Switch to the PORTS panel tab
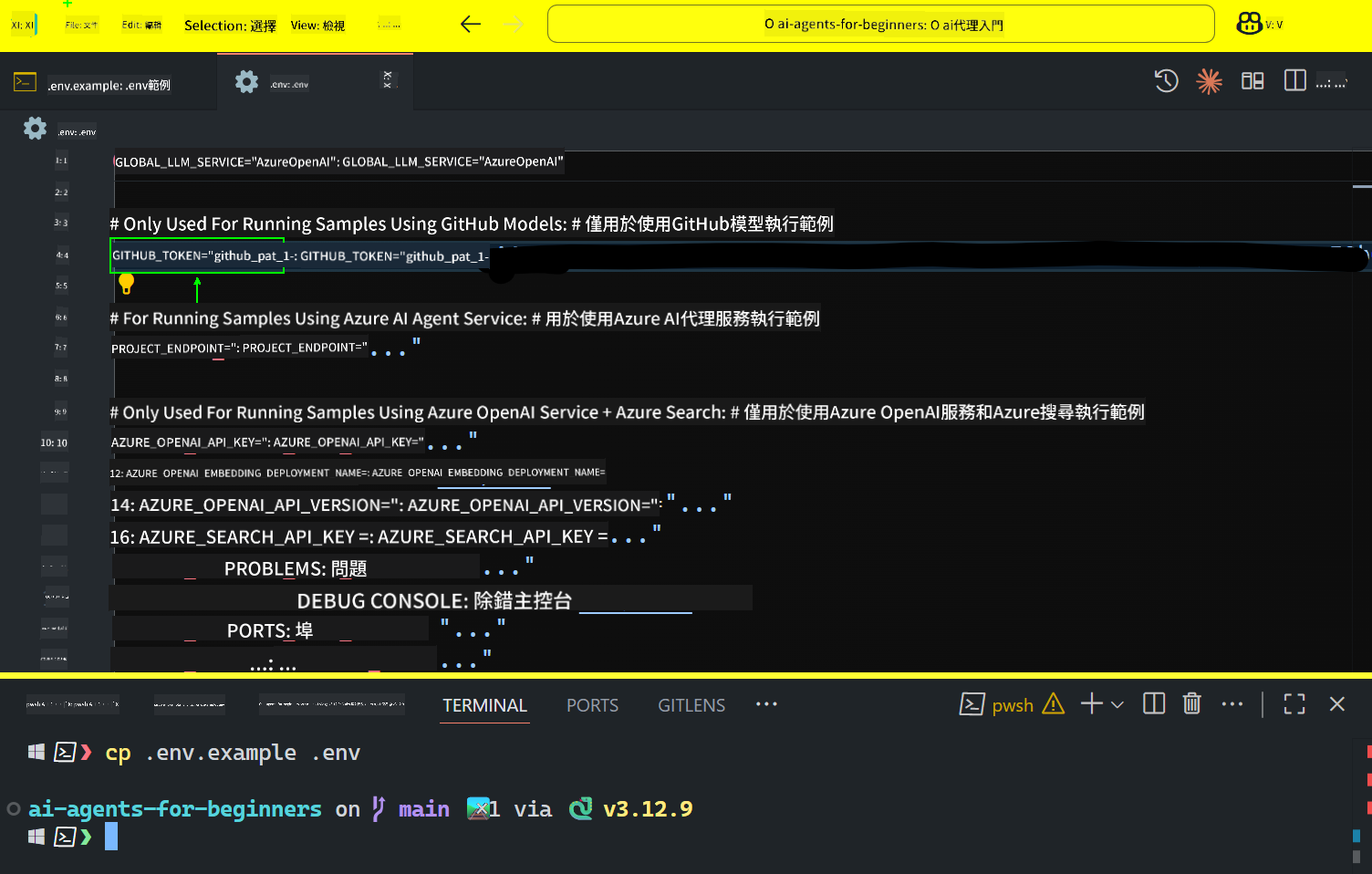1372x874 pixels. tap(592, 705)
